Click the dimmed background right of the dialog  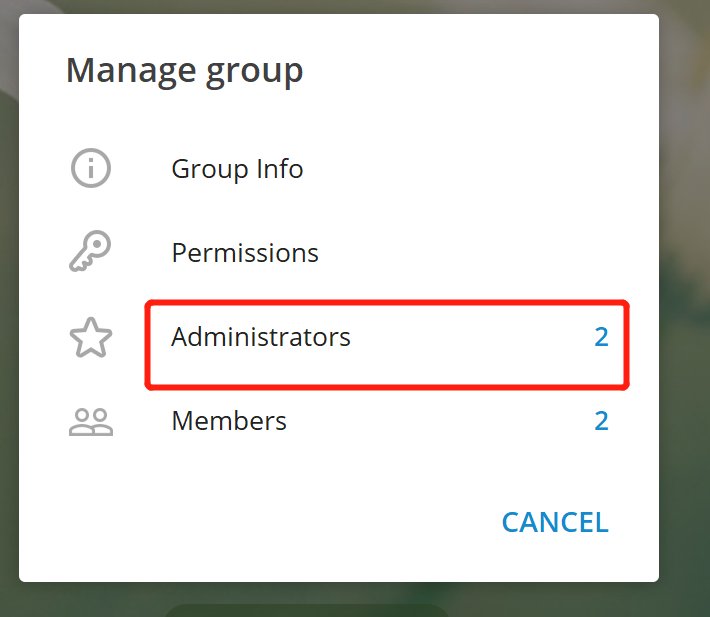684,317
